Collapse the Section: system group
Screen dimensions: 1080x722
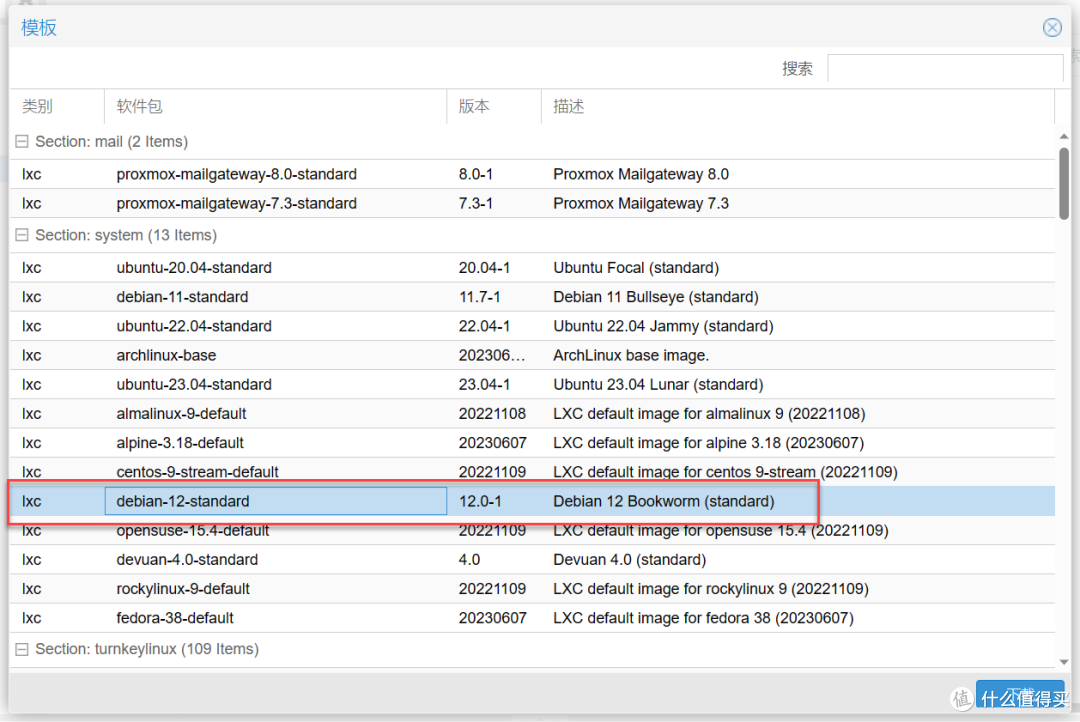tap(22, 236)
